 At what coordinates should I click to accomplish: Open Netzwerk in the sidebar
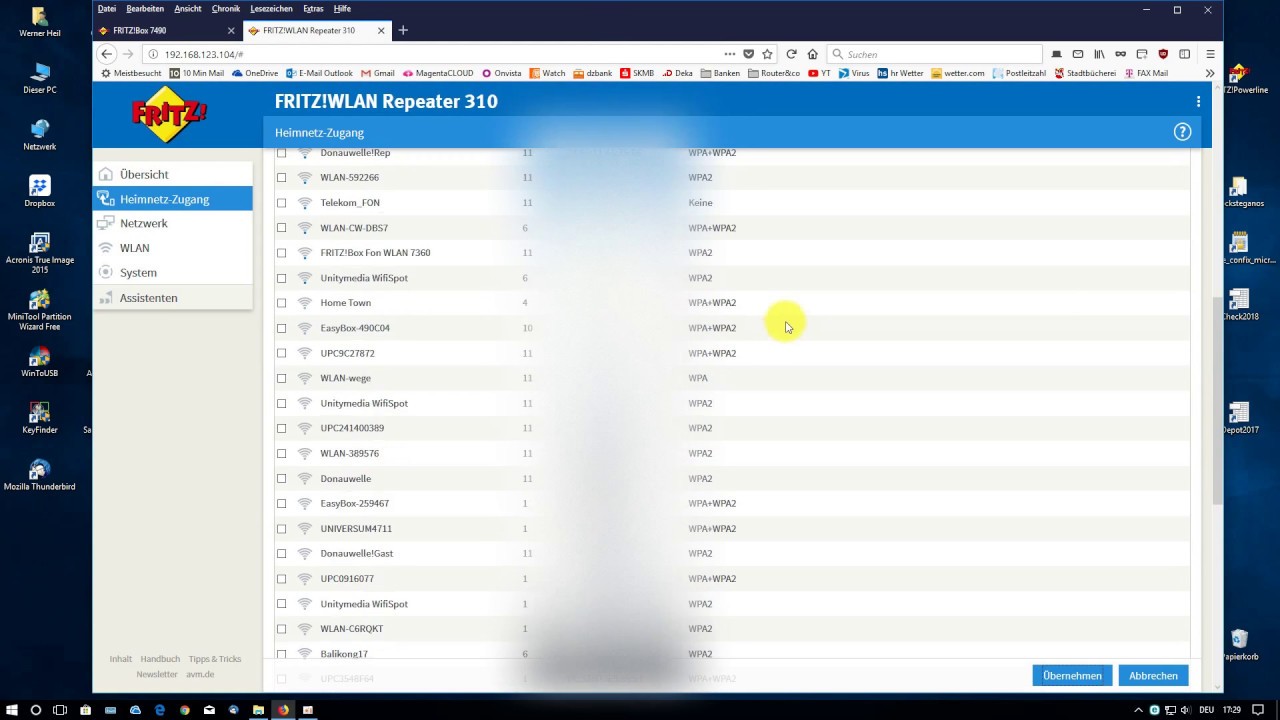click(x=172, y=223)
